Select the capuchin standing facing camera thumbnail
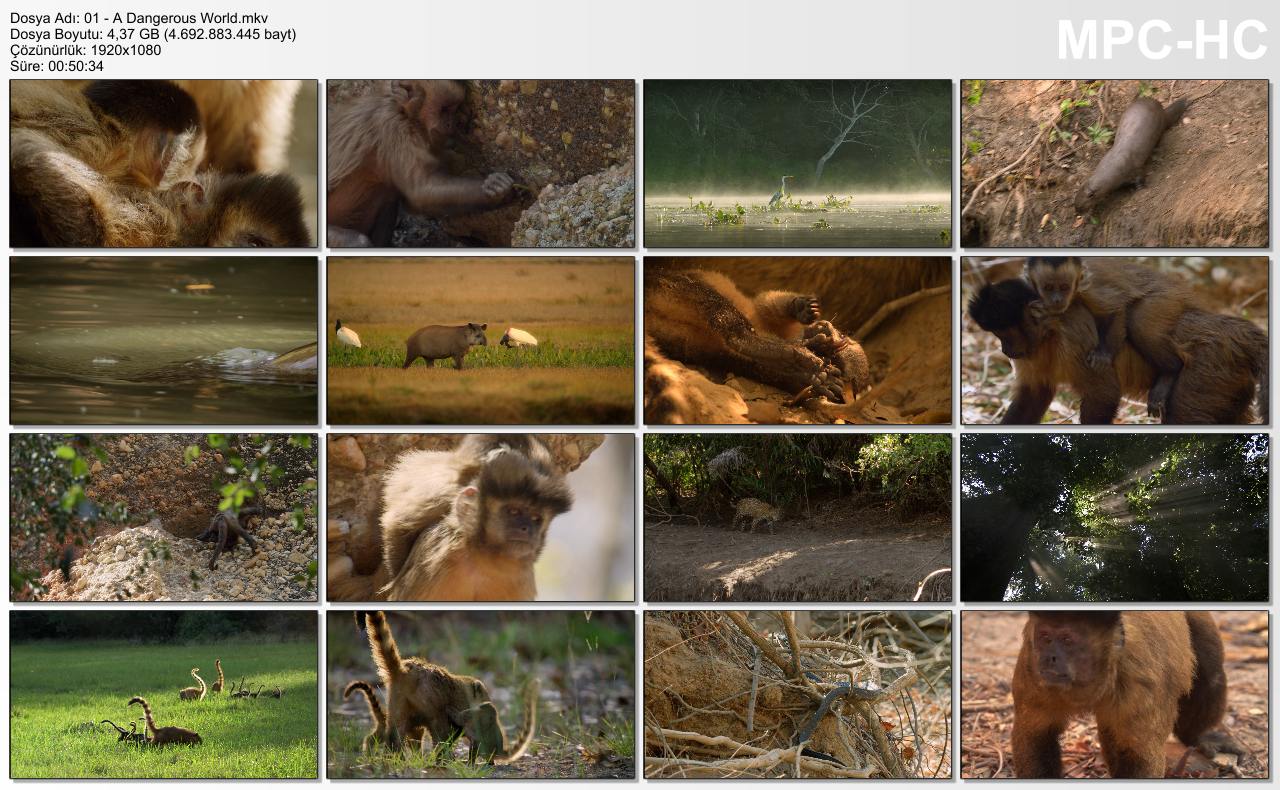The height and width of the screenshot is (790, 1280). 1115,695
